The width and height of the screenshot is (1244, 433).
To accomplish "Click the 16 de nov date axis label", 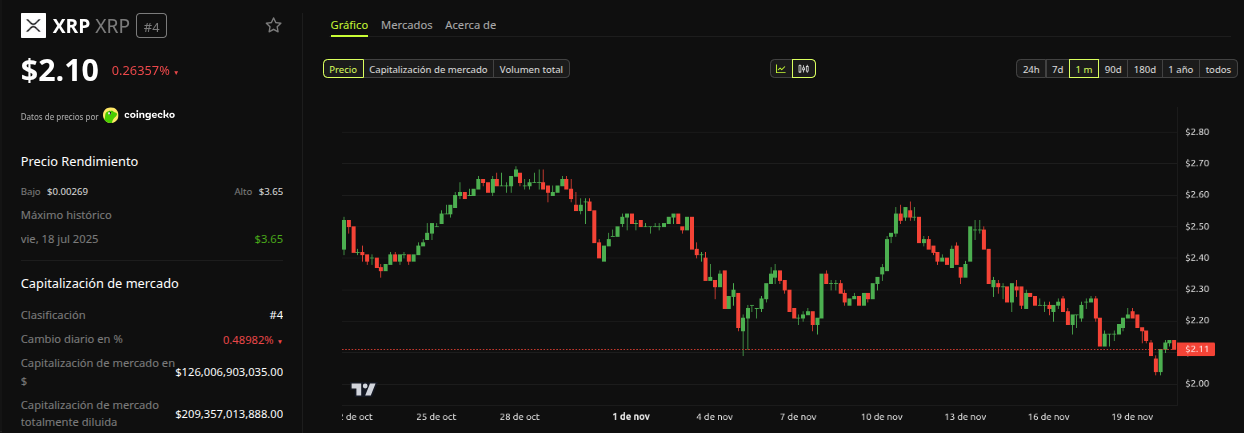I will [1049, 416].
